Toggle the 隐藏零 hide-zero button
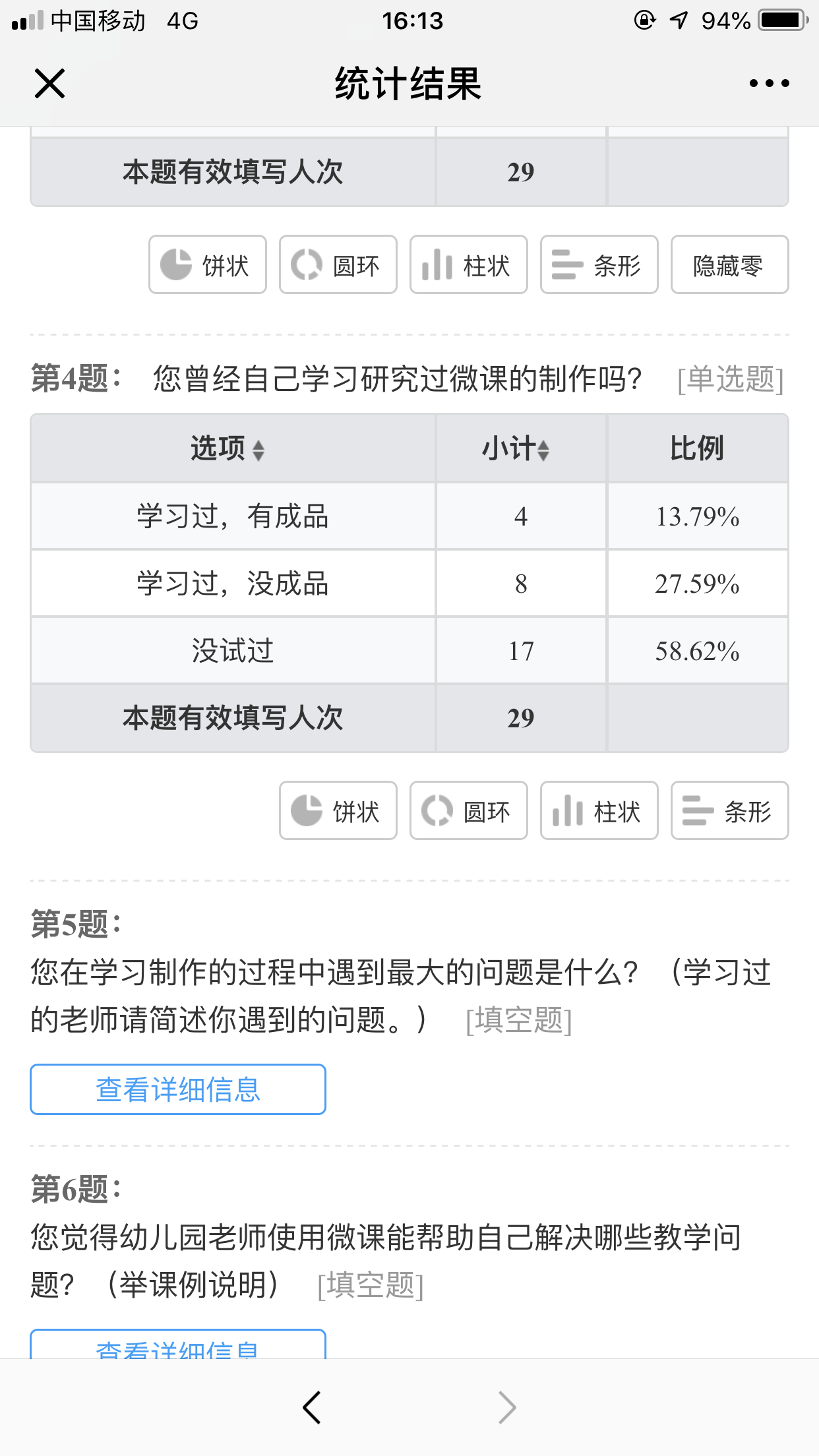Viewport: 819px width, 1456px height. tap(730, 264)
